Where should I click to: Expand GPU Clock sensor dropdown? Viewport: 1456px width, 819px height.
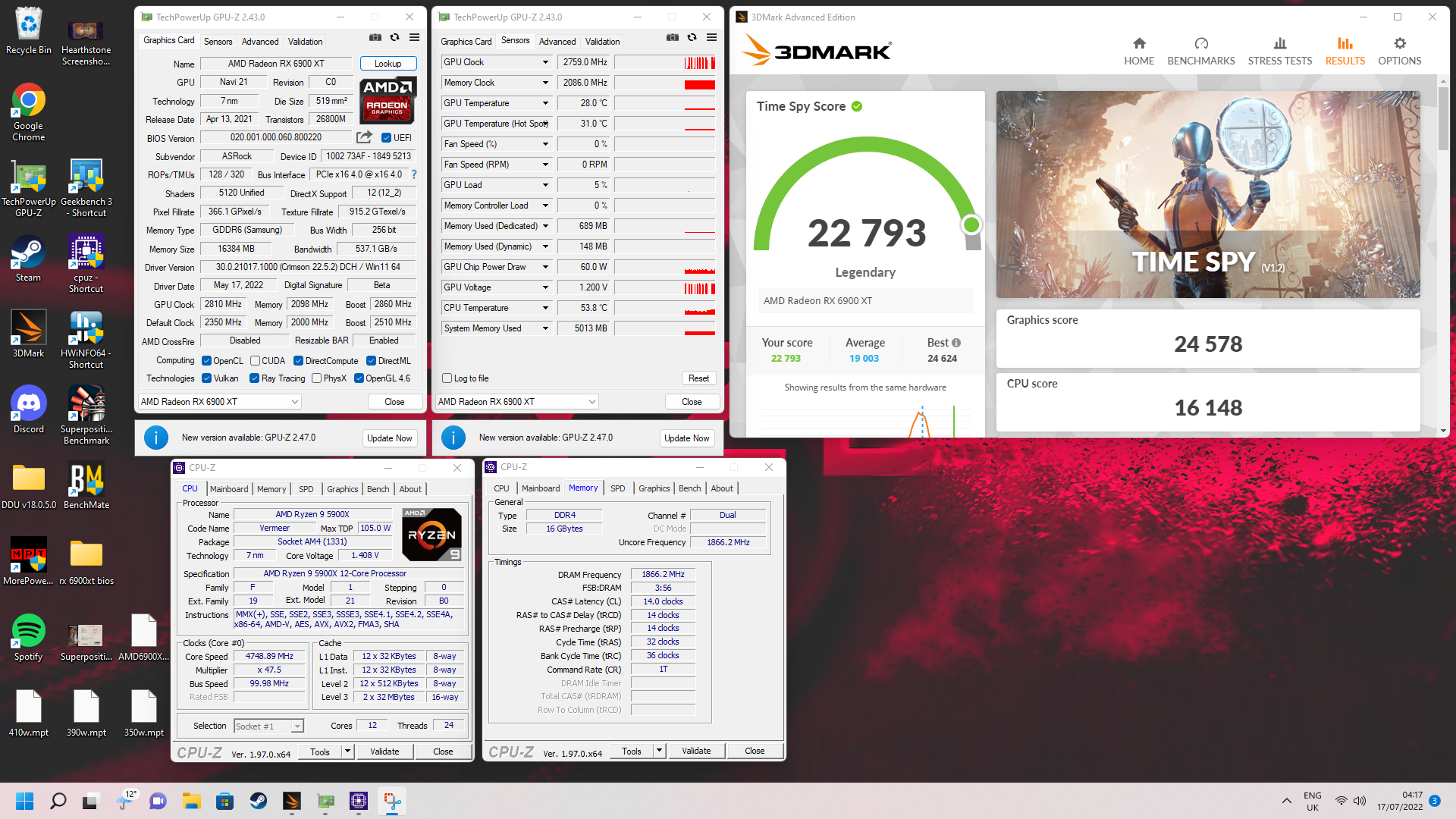pos(544,62)
